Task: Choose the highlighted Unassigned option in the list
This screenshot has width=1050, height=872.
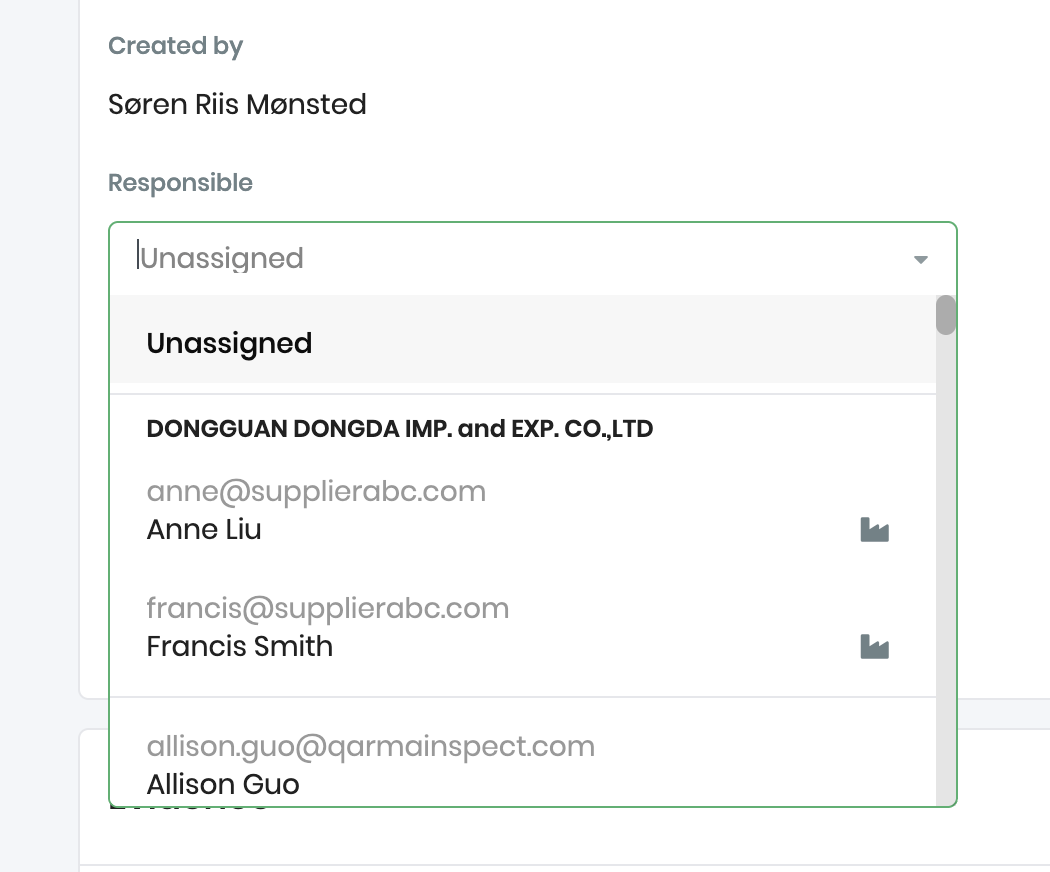Action: [229, 343]
